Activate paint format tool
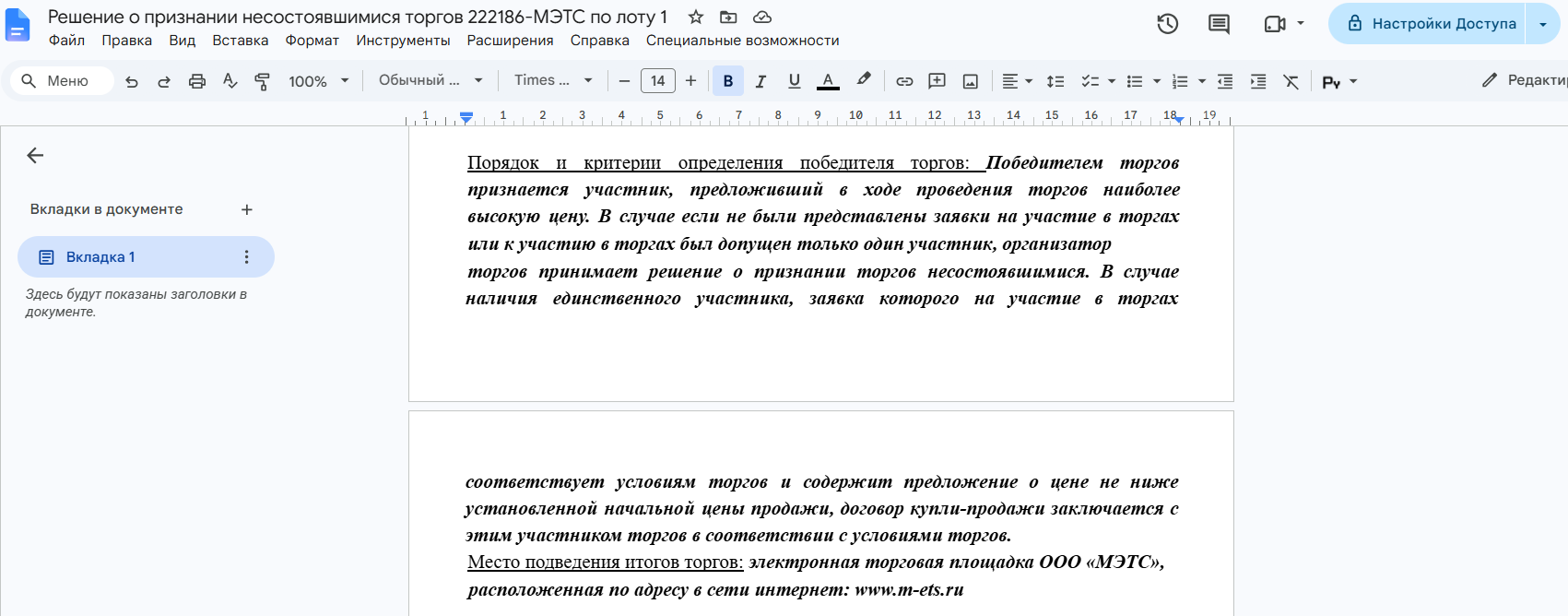The image size is (1568, 616). tap(263, 81)
